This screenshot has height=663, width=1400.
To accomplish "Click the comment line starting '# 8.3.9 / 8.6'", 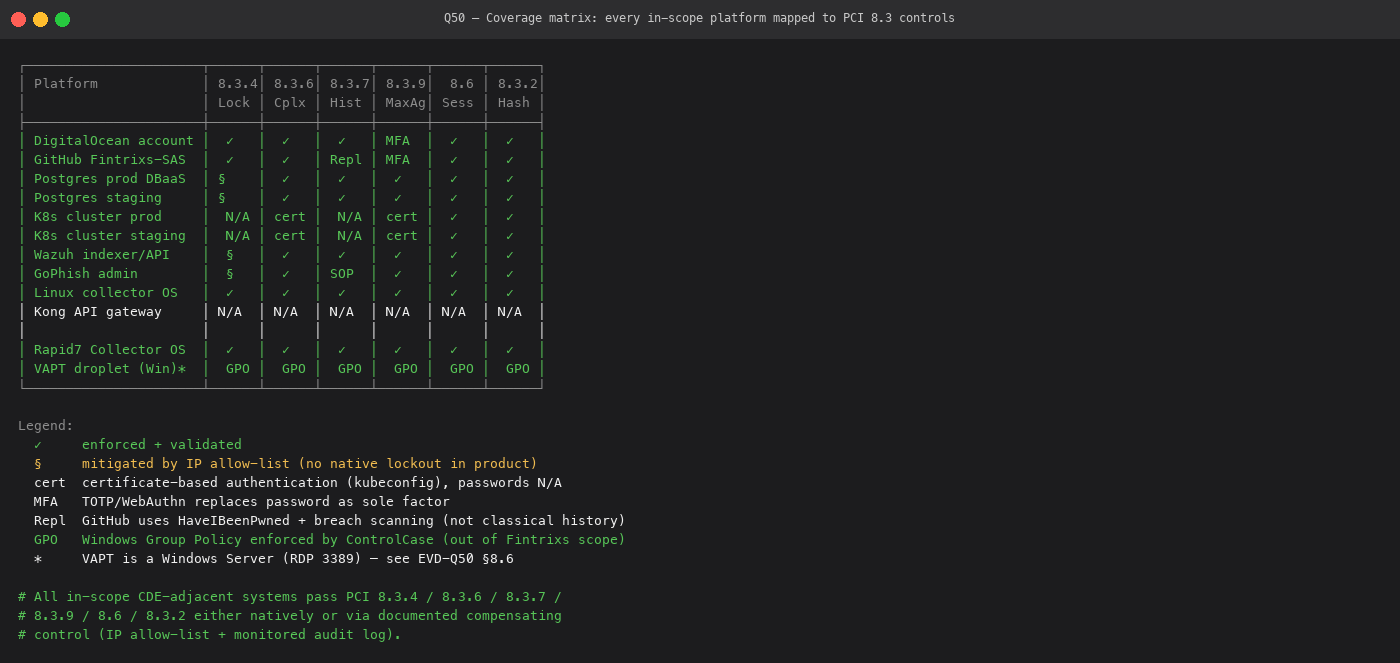I will click(290, 616).
